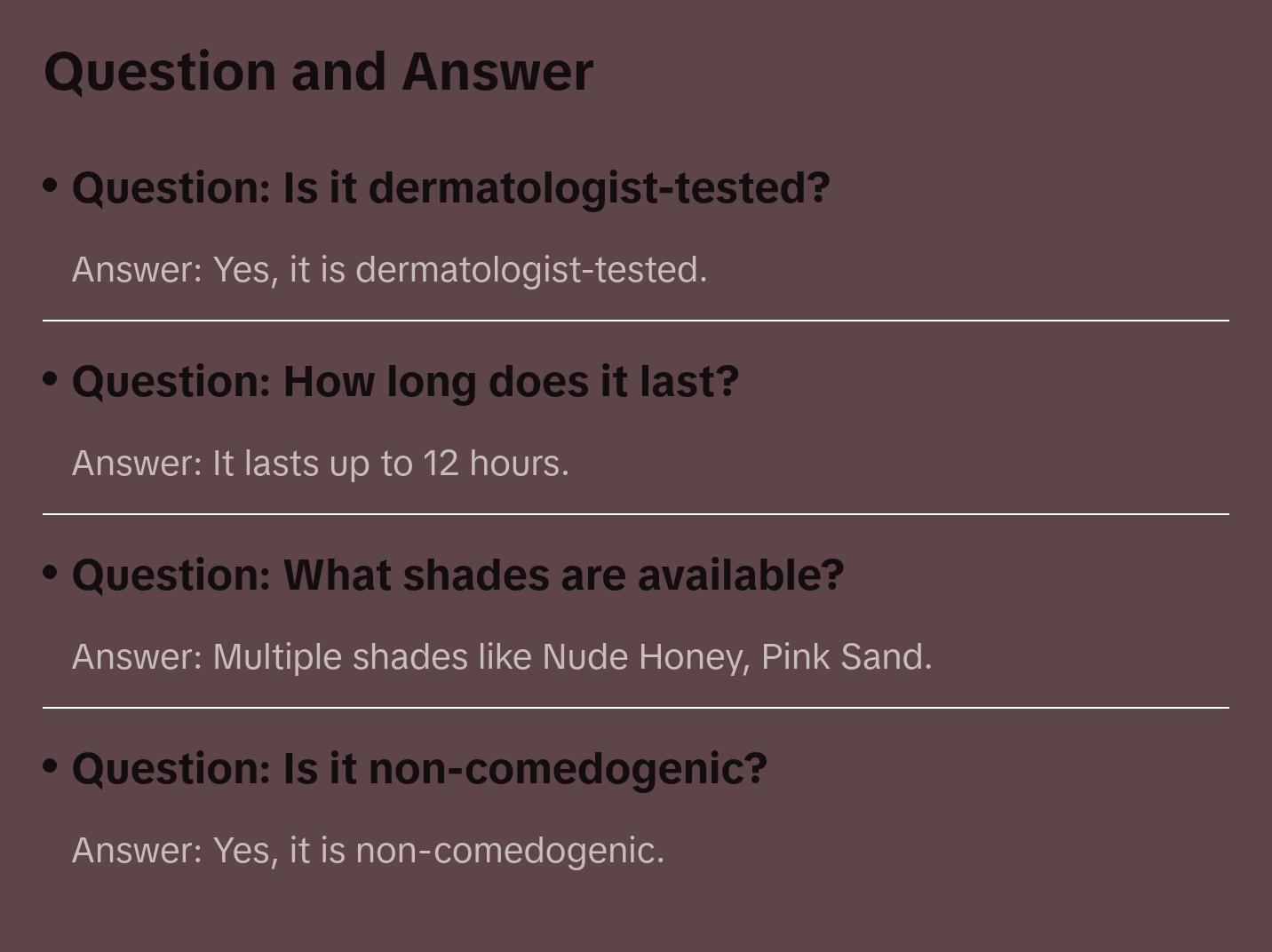This screenshot has width=1272, height=952.
Task: Click bullet beside What shades are available
Action: pos(51,572)
